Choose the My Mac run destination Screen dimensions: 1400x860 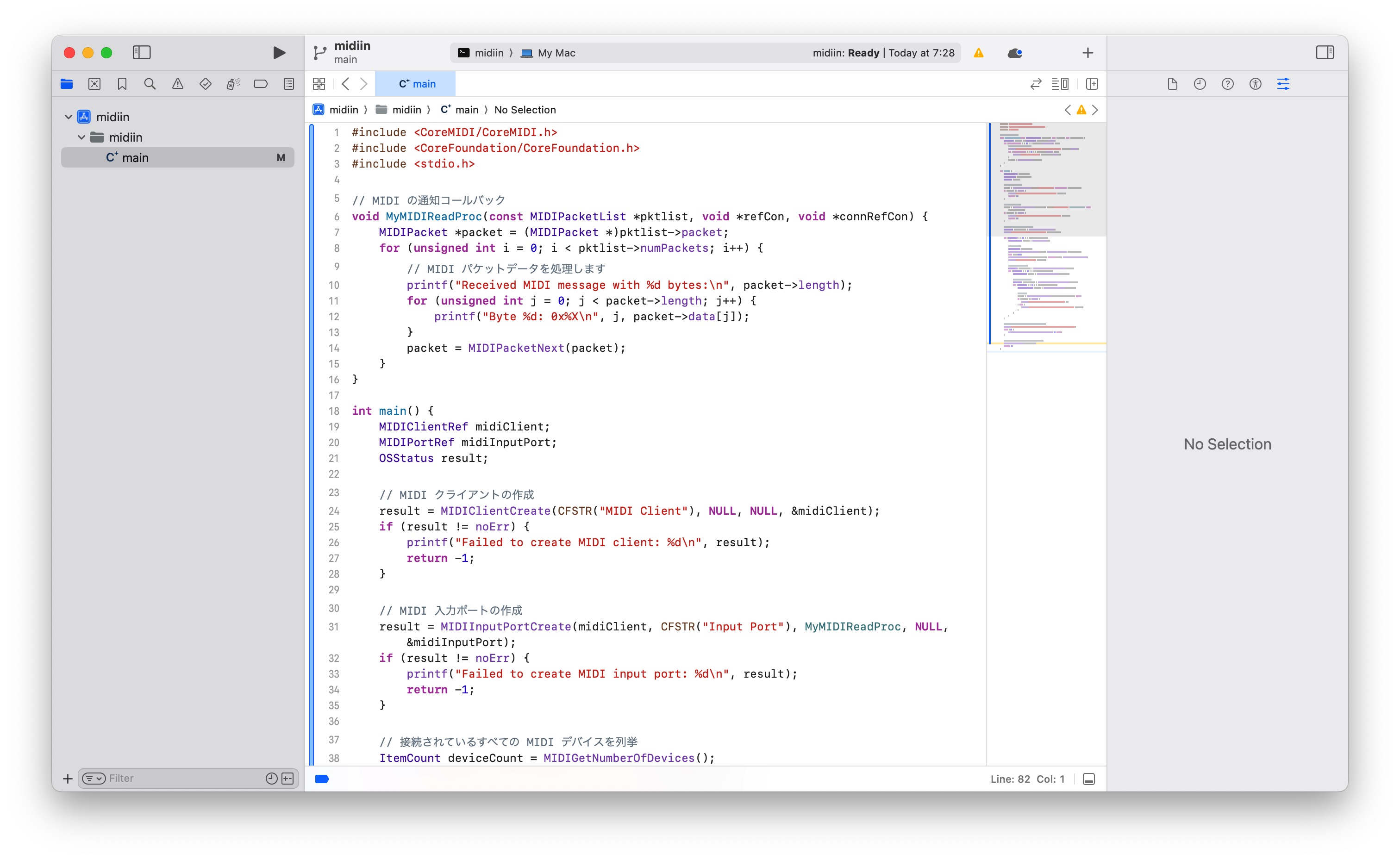pos(549,53)
